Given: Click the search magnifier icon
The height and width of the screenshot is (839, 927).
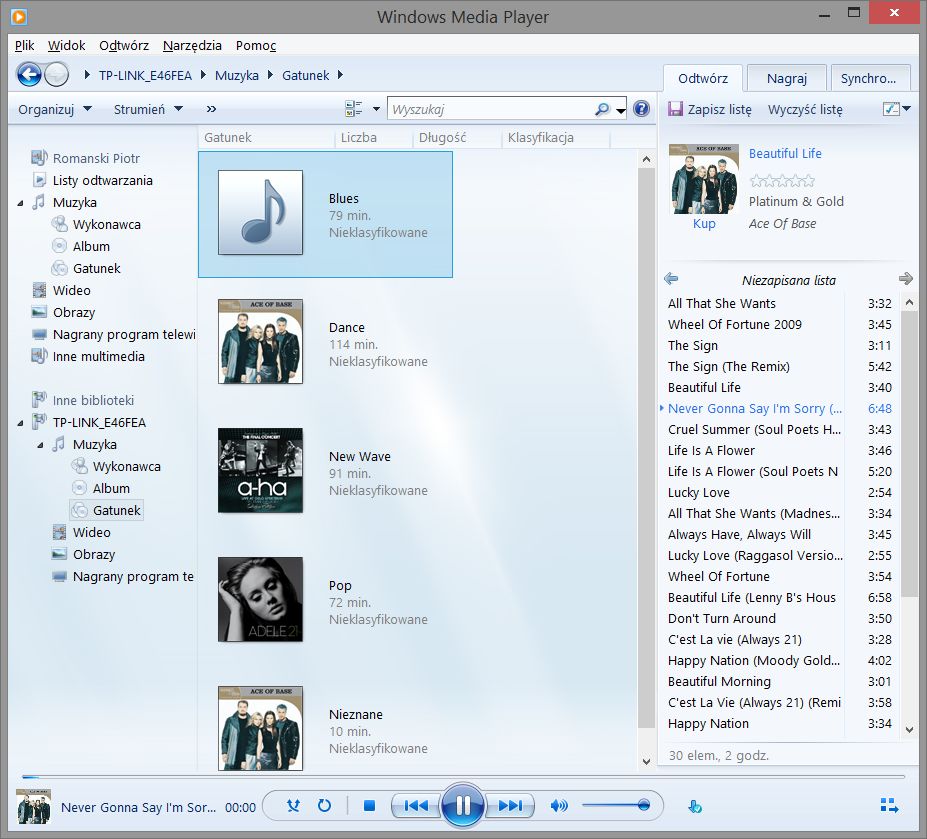Looking at the screenshot, I should (602, 109).
